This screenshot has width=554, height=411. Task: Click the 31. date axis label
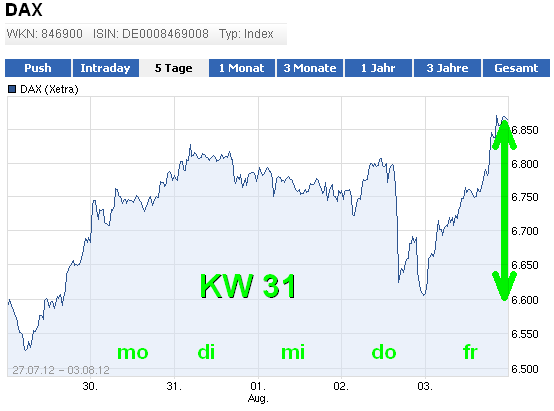point(174,386)
